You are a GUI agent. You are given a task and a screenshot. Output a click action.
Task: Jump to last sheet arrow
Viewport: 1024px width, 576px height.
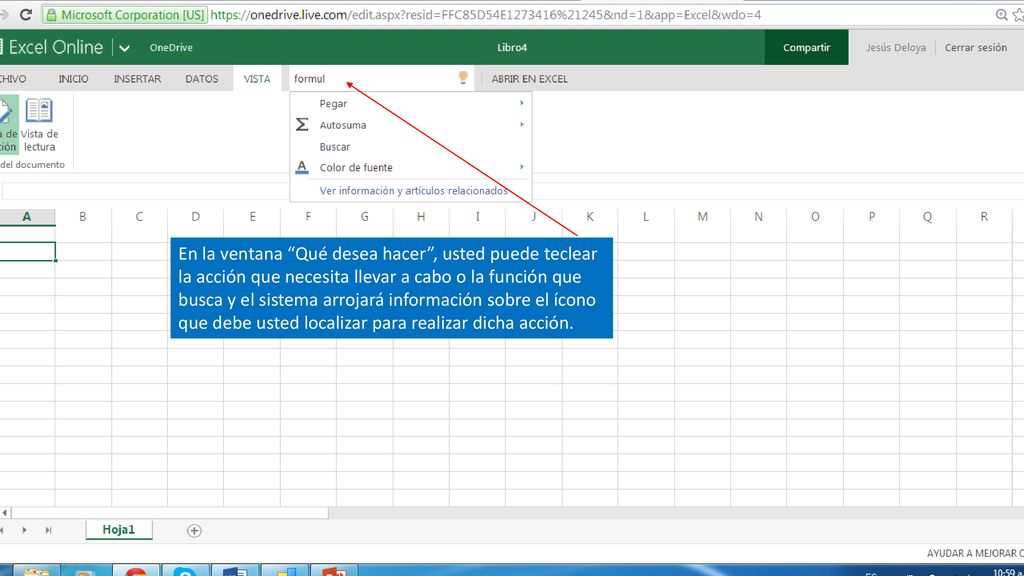[48, 530]
